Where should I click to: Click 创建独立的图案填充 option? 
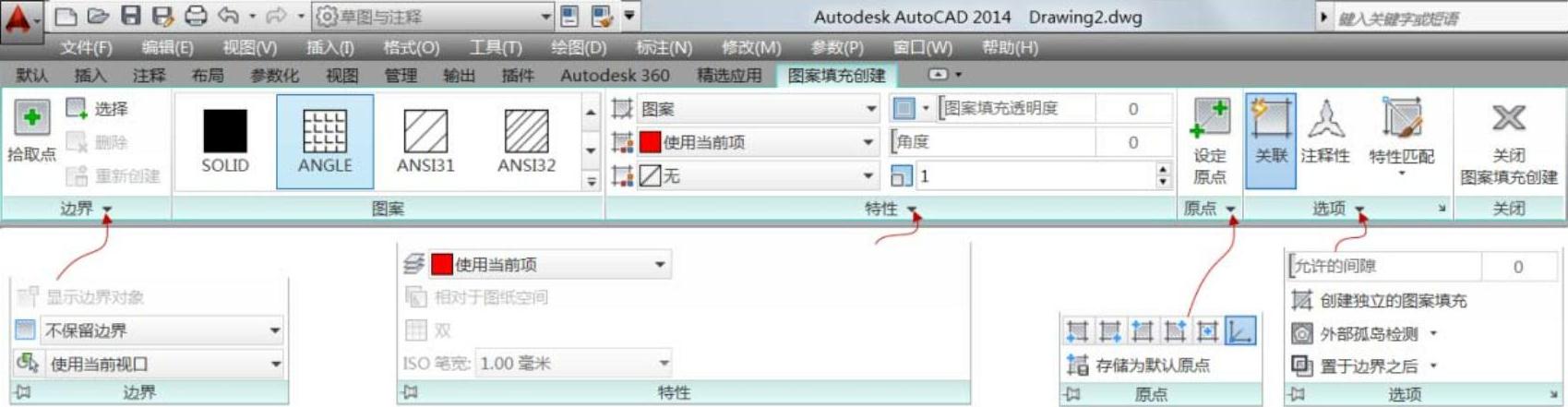[x=1379, y=301]
